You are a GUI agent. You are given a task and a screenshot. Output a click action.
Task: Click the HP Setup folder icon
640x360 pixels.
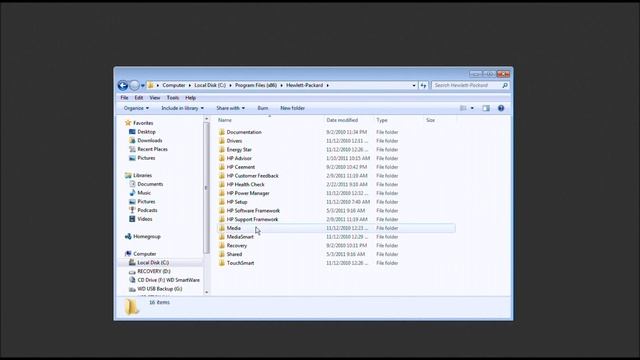coord(222,202)
